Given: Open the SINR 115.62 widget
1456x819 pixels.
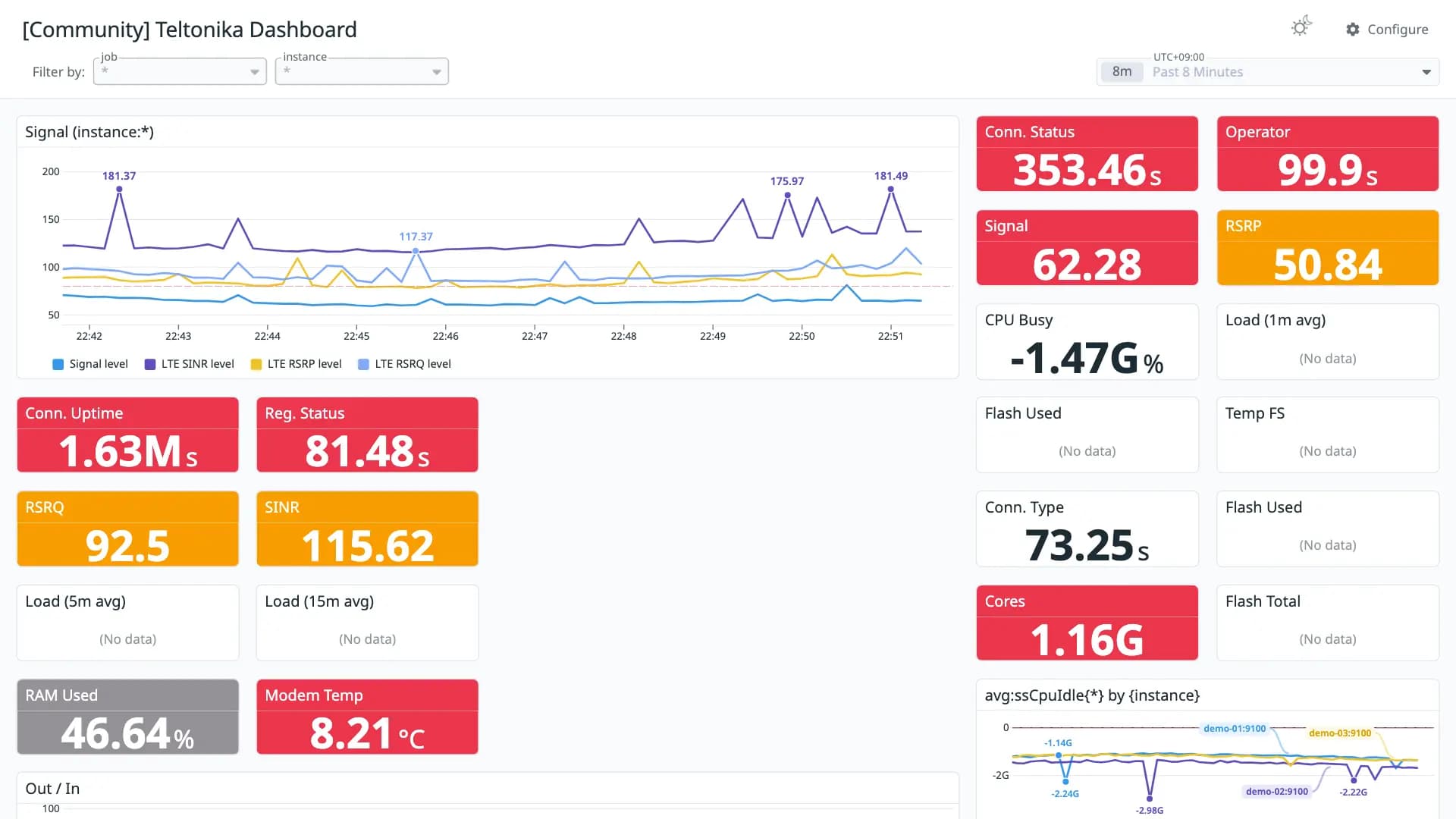Looking at the screenshot, I should pos(367,529).
